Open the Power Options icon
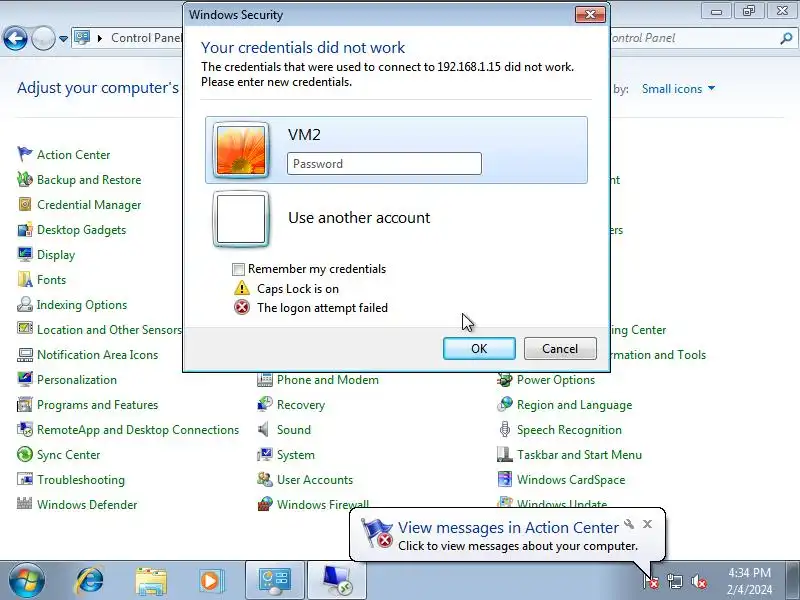 pos(504,380)
